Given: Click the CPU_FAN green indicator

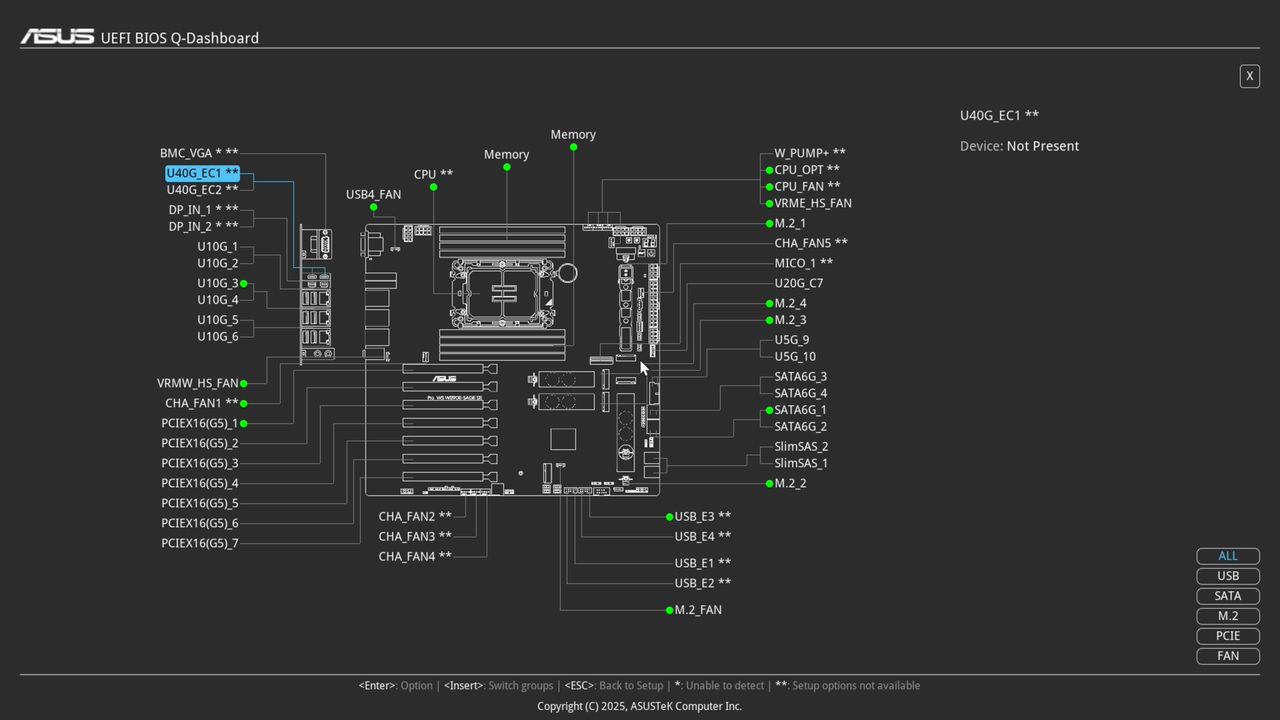Looking at the screenshot, I should point(768,186).
